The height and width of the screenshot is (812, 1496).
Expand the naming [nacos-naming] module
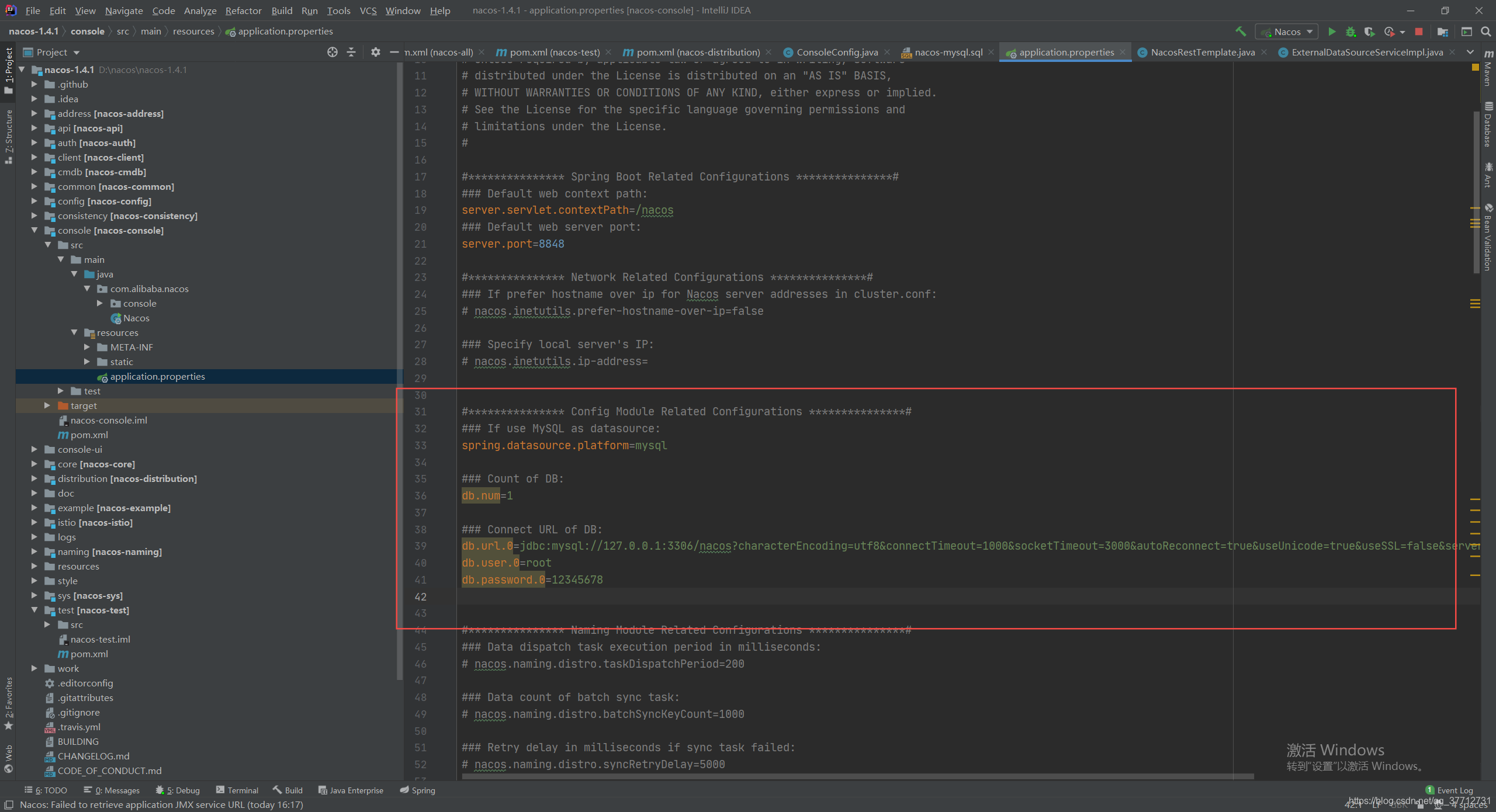tap(34, 551)
